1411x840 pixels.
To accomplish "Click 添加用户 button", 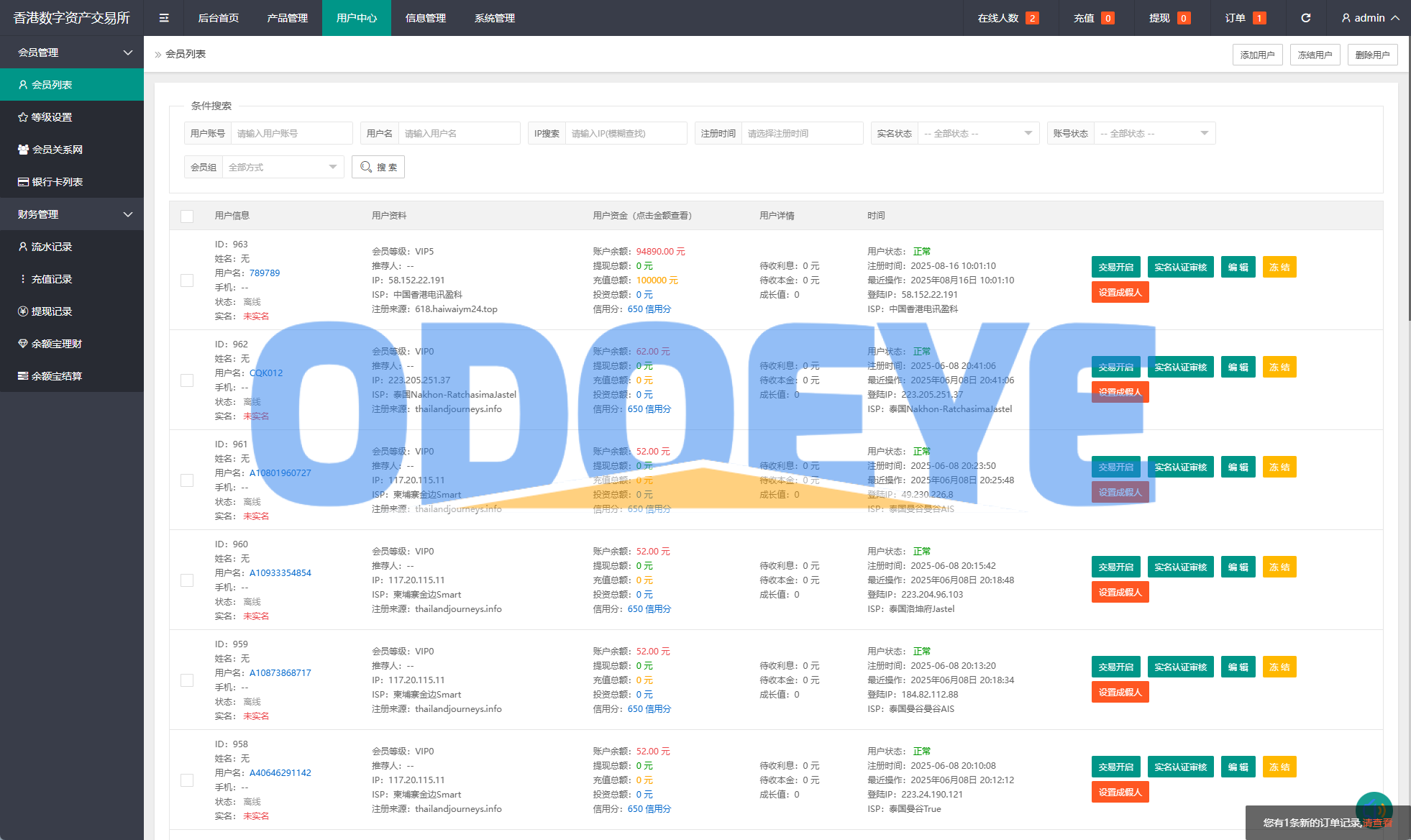I will point(1257,55).
